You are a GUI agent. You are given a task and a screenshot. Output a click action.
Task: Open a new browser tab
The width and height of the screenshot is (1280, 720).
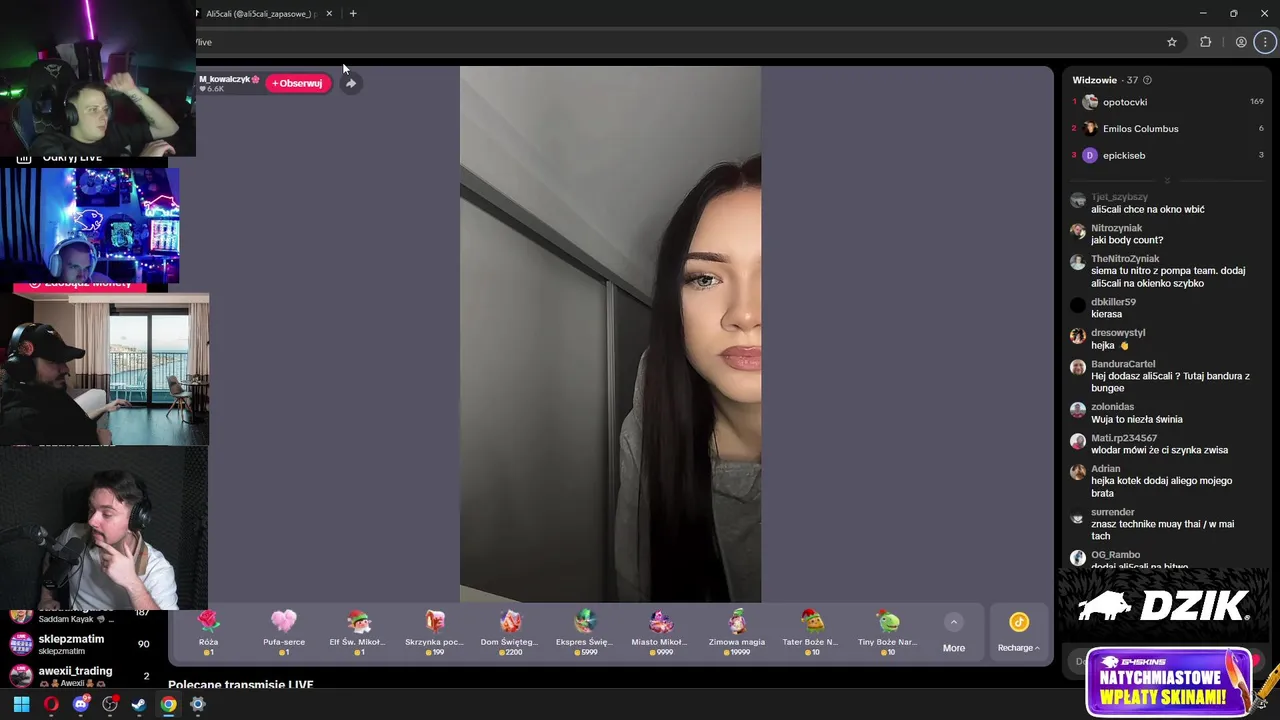pos(353,14)
